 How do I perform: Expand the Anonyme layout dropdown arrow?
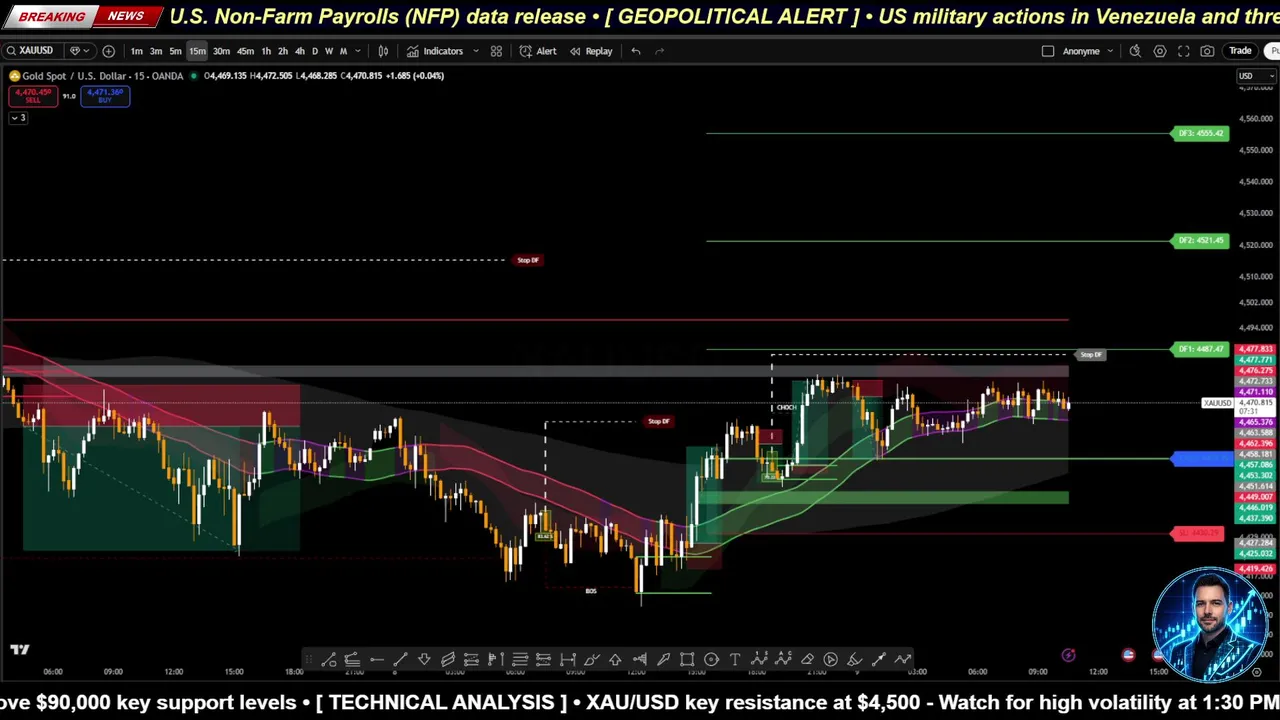click(1110, 51)
